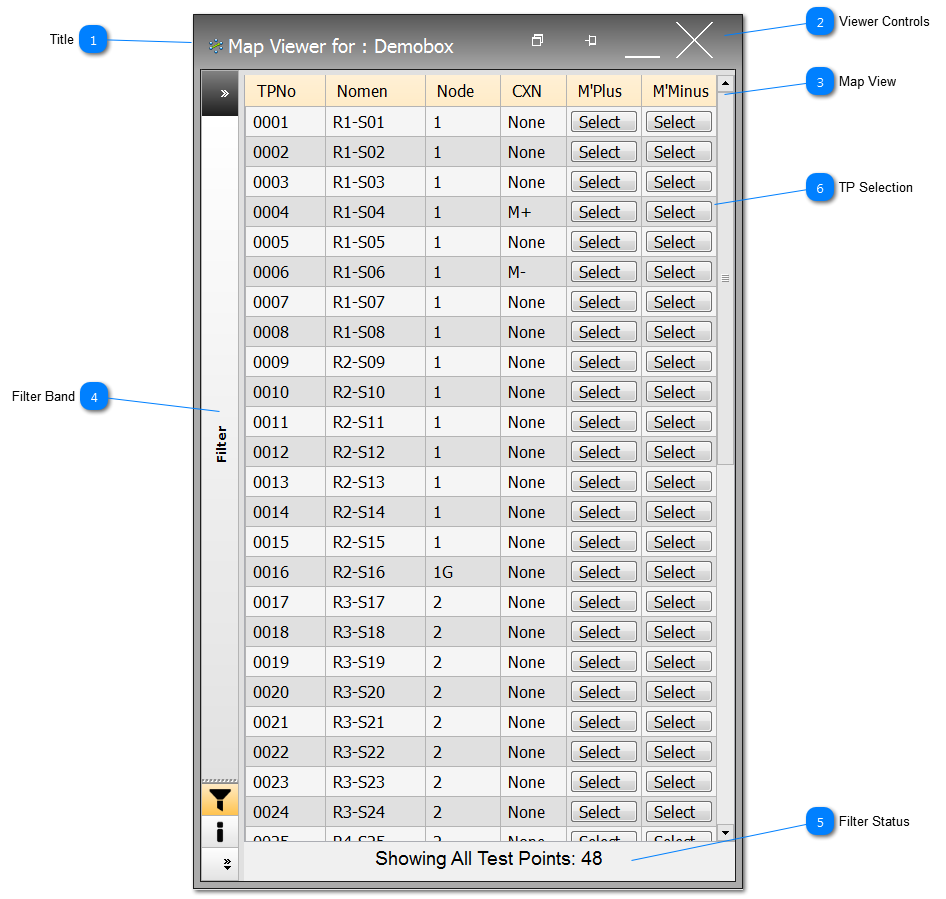Screen dimensions: 946x899
Task: Click the restore window icon in the title bar
Action: (x=537, y=40)
